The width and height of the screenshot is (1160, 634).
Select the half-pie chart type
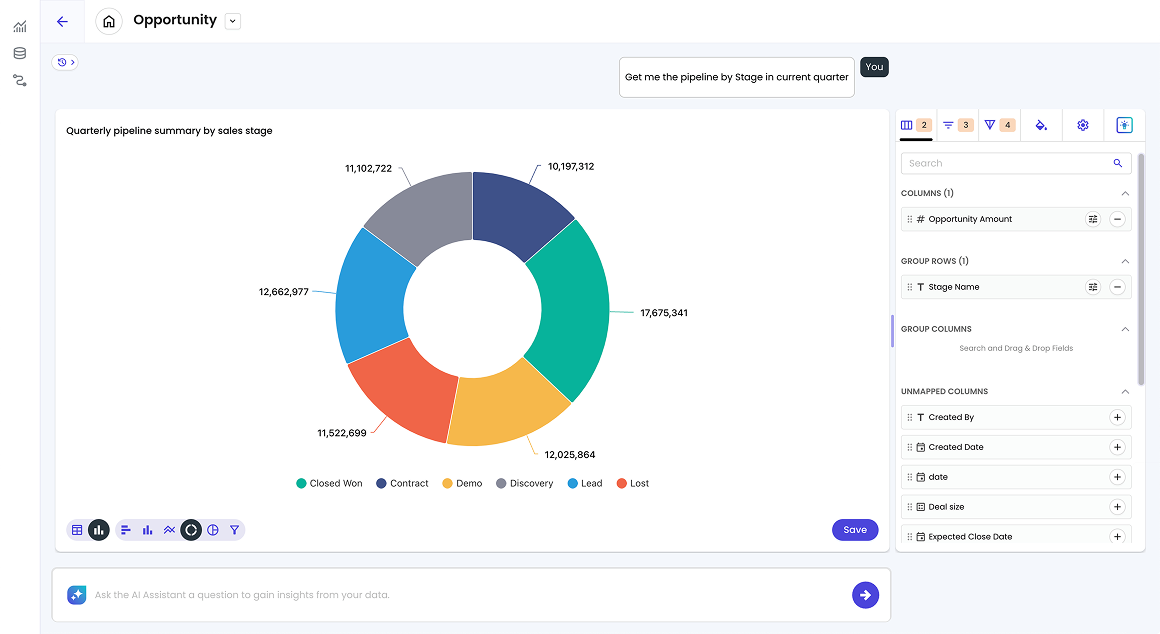click(x=213, y=530)
